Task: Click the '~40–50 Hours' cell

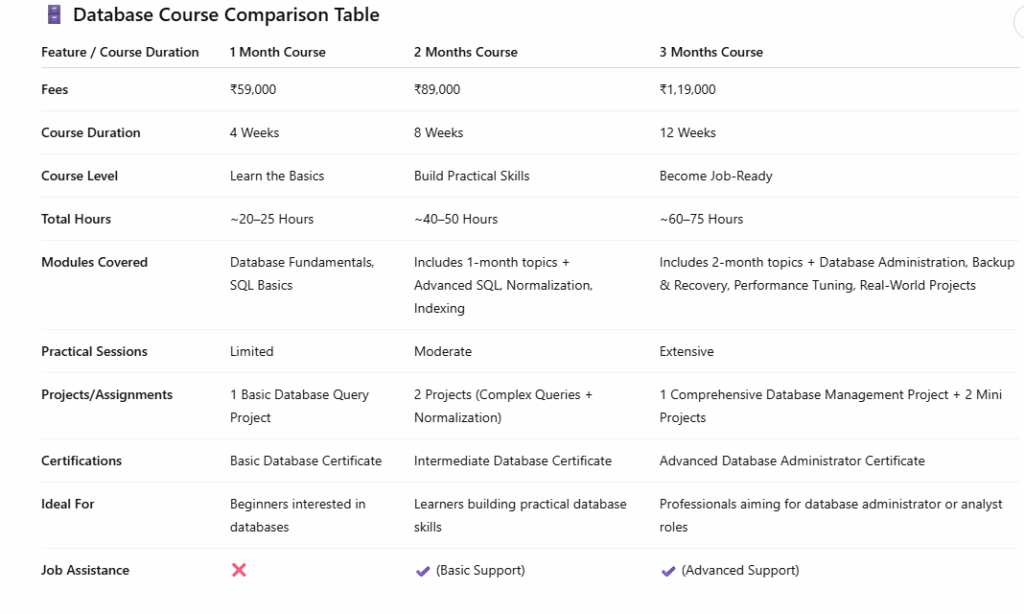Action: click(455, 219)
